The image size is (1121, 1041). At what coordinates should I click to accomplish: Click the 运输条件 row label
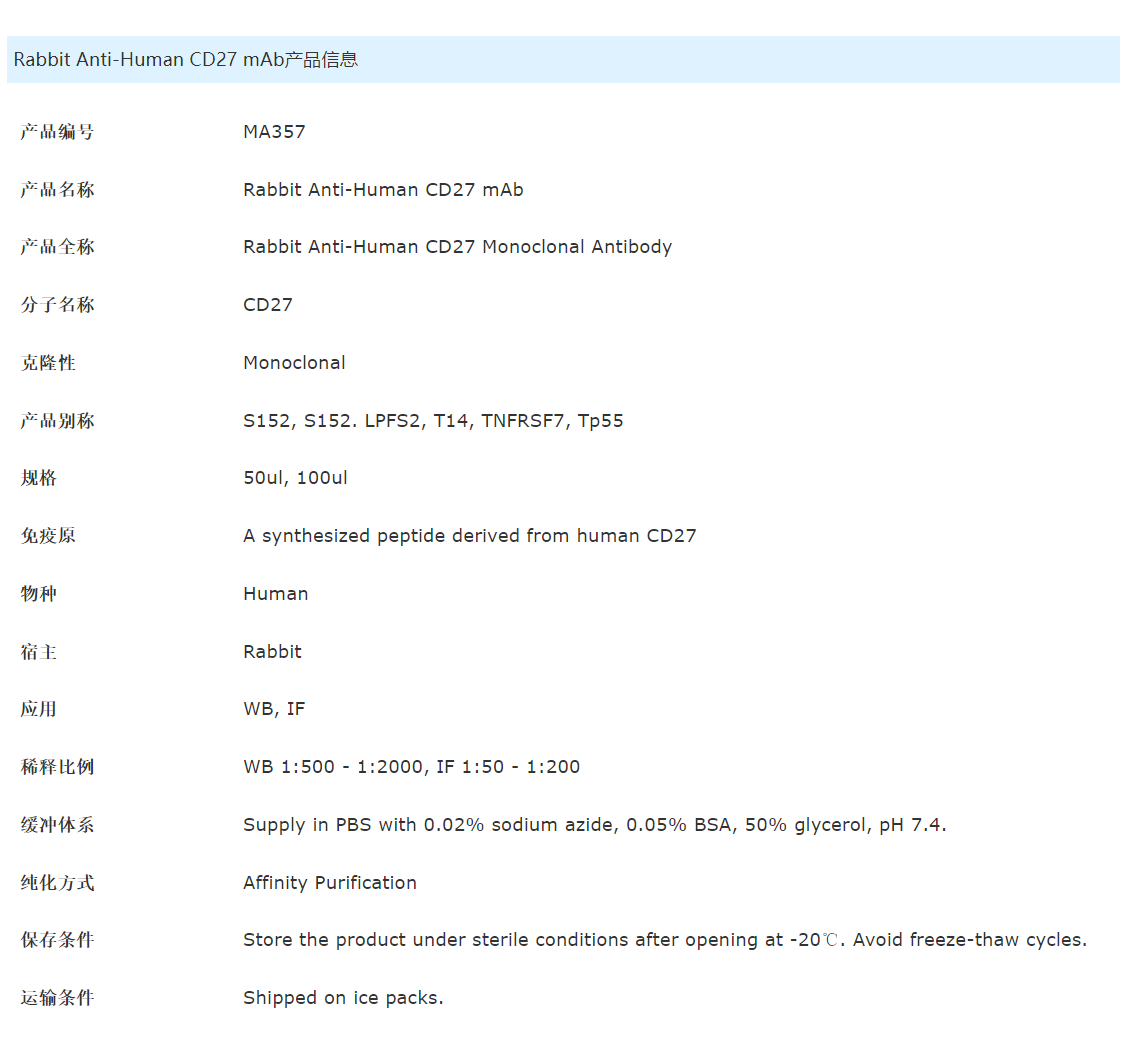[x=57, y=998]
